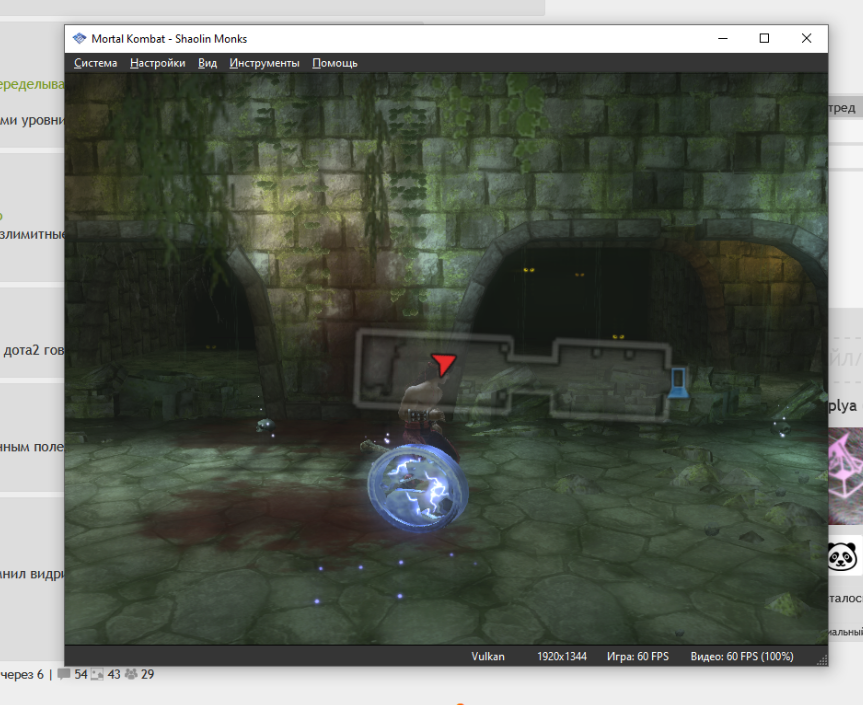Image resolution: width=863 pixels, height=705 pixels.
Task: Click the comments count icon showing 54
Action: click(64, 674)
